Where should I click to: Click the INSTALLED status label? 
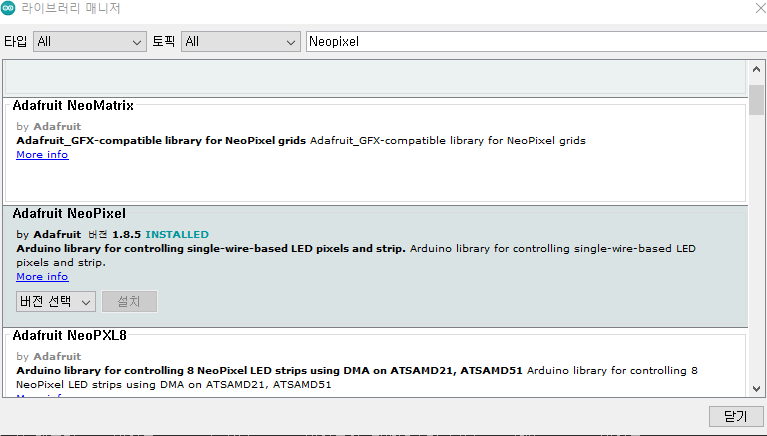[177, 234]
